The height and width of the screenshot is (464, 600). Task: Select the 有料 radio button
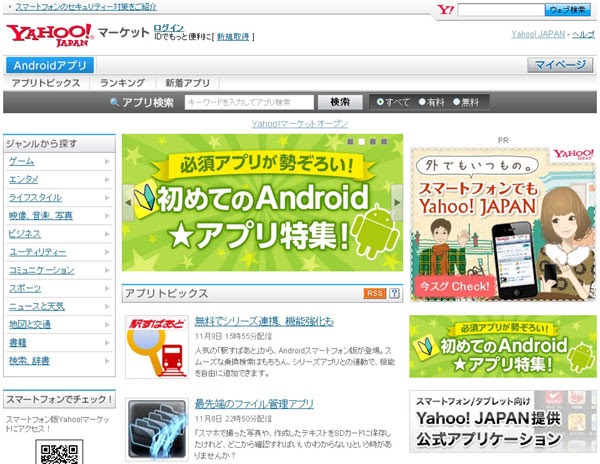point(422,102)
